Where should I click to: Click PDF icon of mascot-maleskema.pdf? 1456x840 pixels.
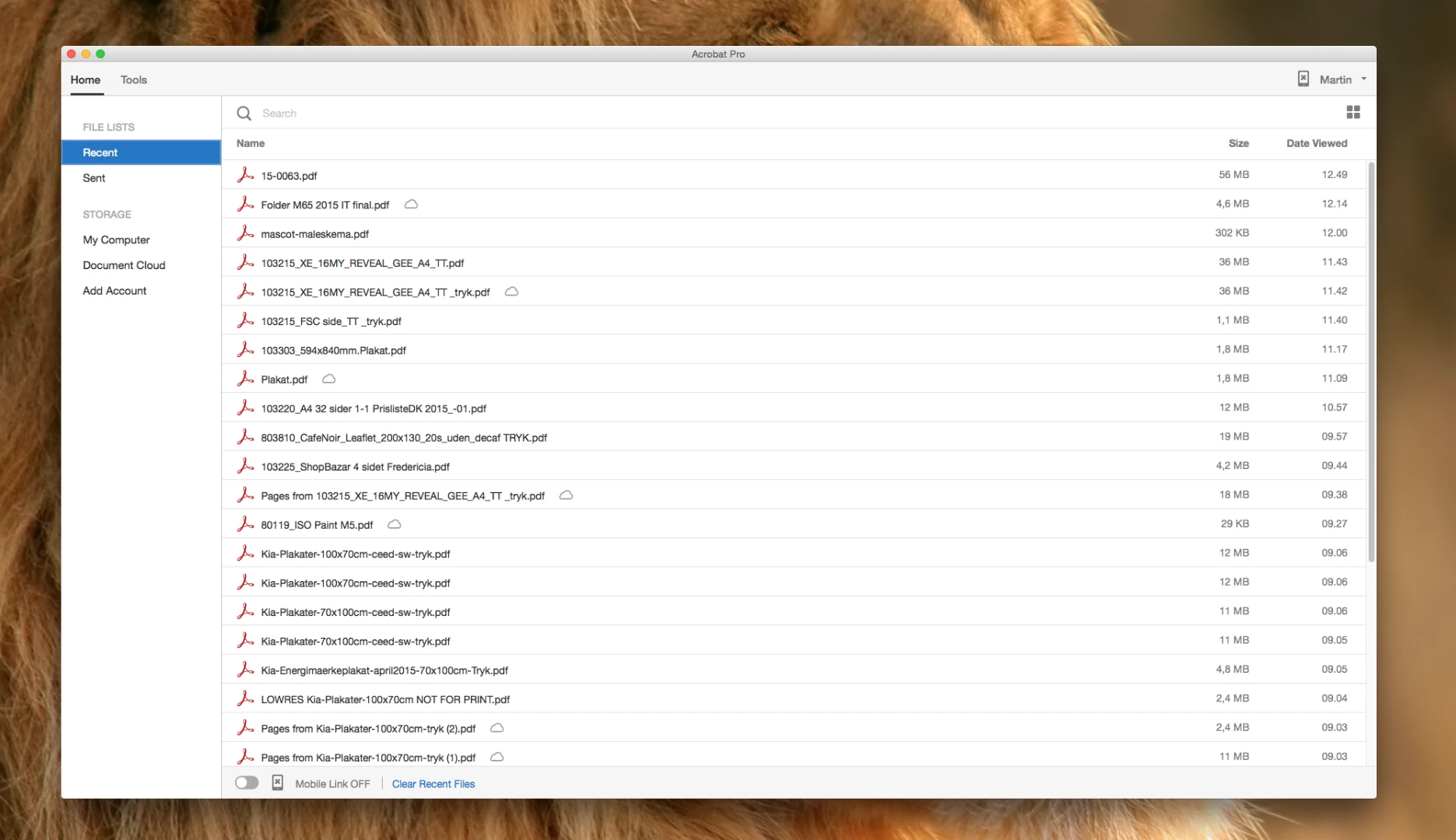tap(245, 233)
